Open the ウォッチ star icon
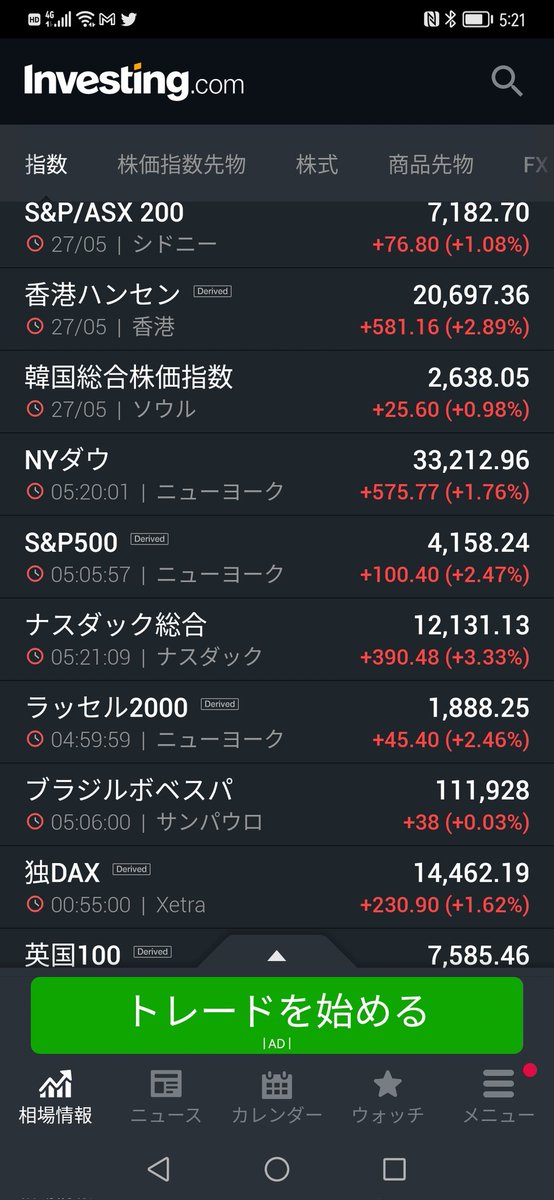Viewport: 554px width, 1200px height. (x=387, y=1084)
